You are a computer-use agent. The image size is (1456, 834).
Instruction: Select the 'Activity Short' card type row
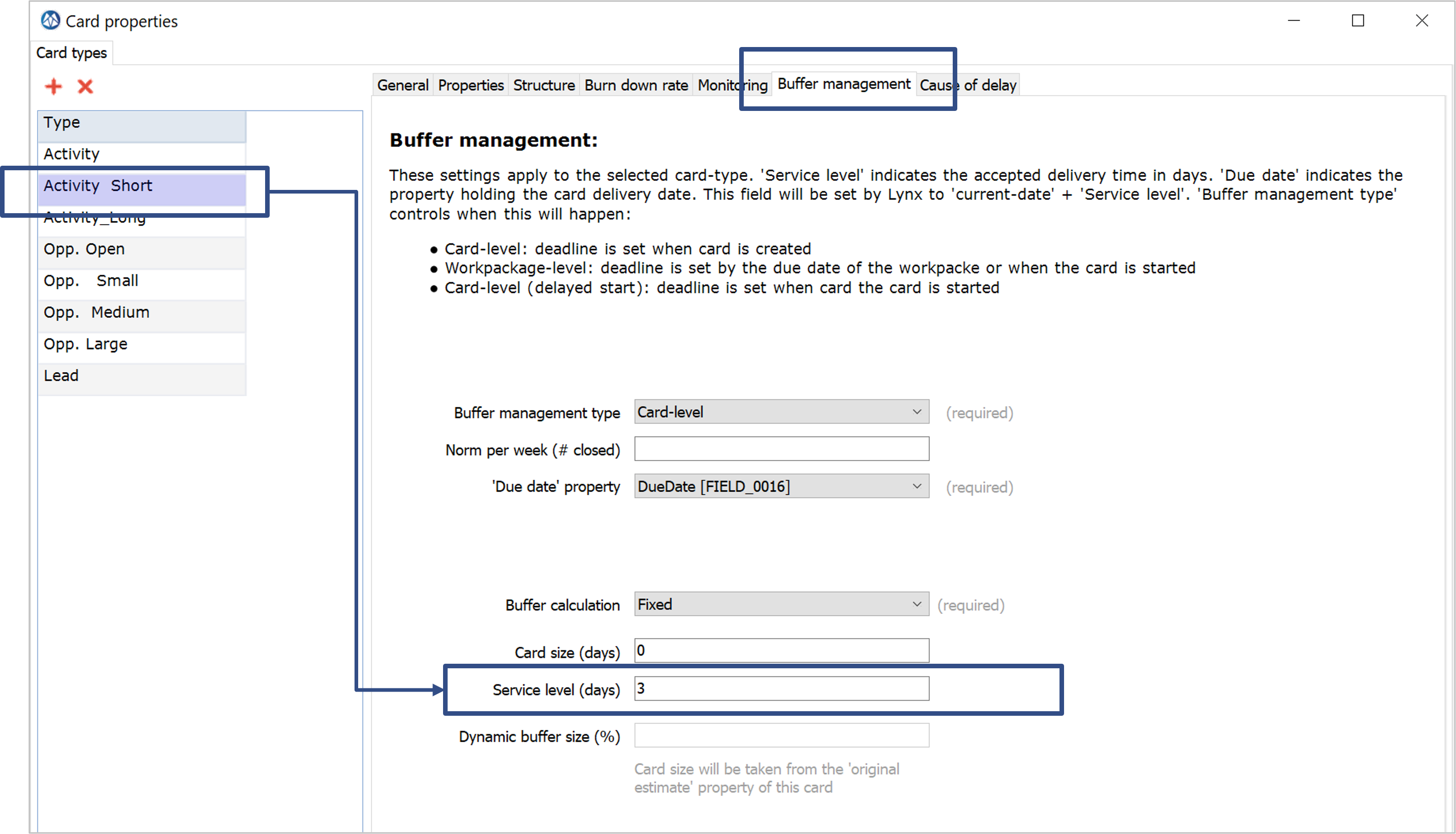point(142,189)
